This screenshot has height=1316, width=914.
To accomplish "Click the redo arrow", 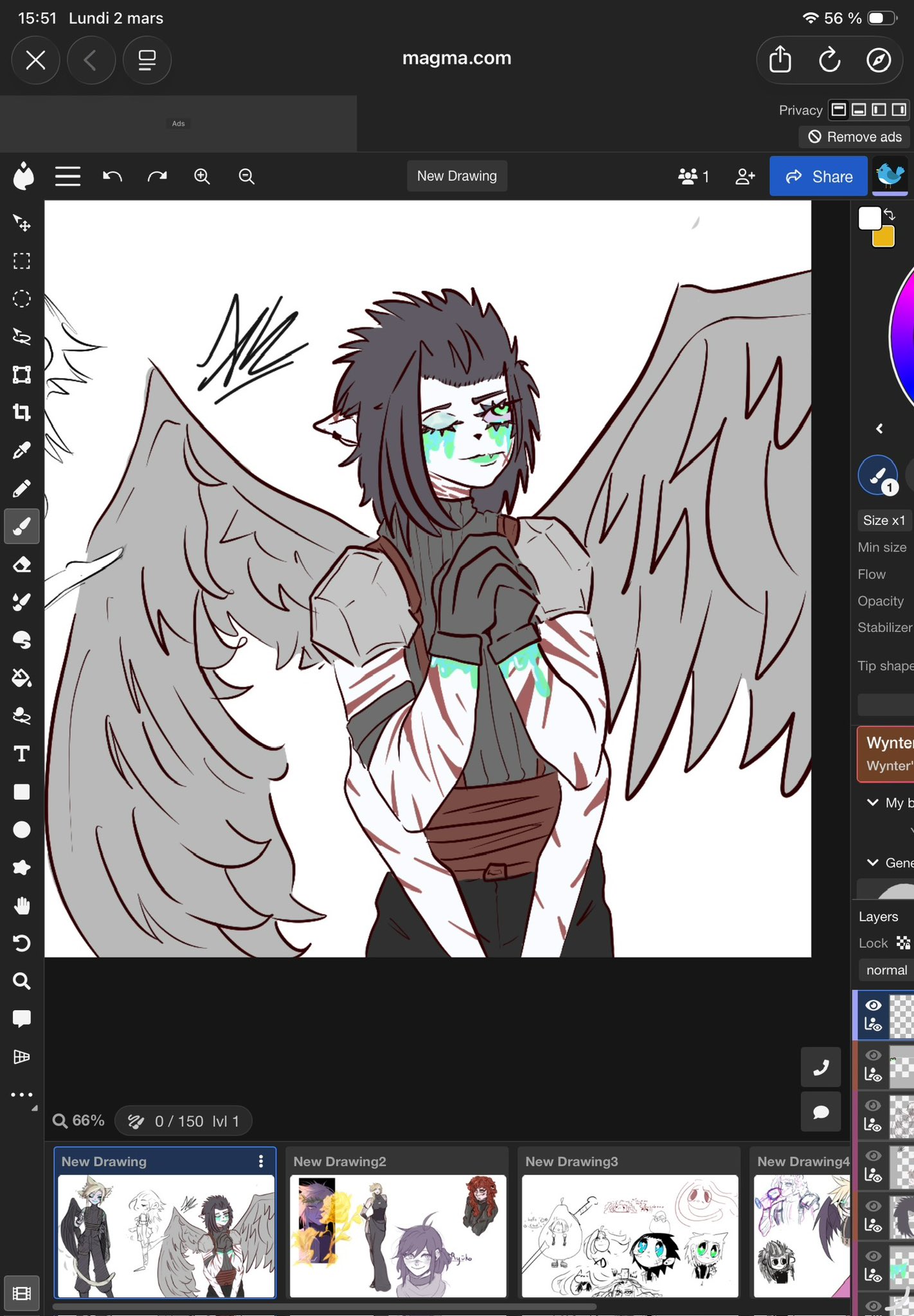I will pyautogui.click(x=157, y=176).
